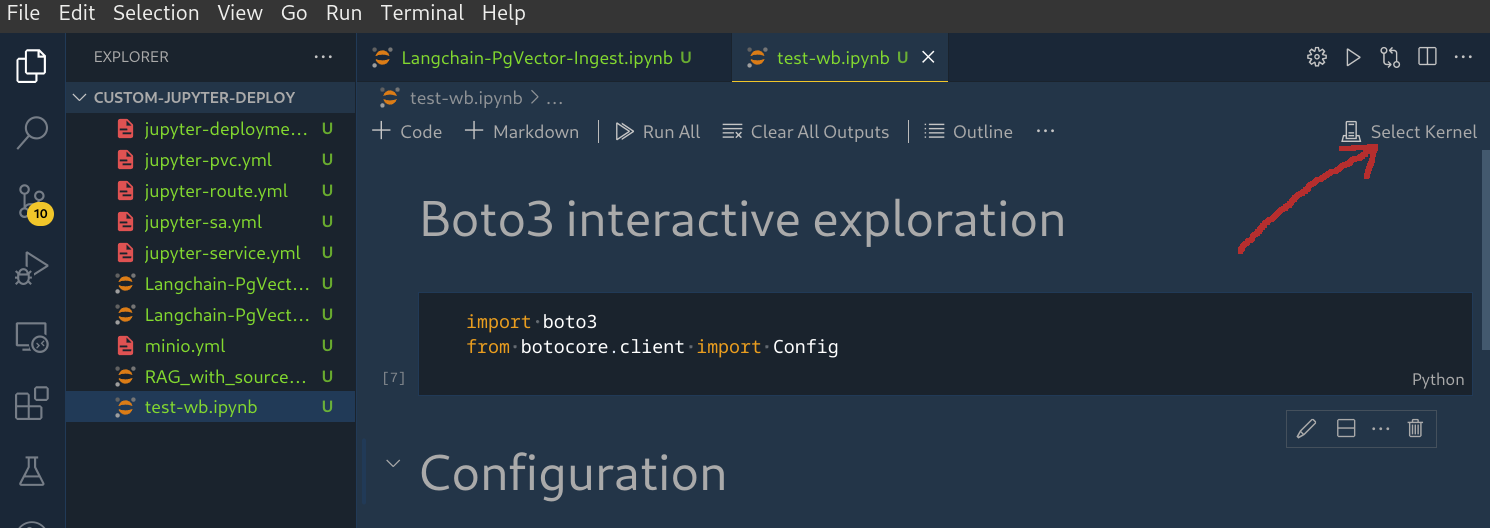The image size is (1490, 528).
Task: Open the Explorer view in activity bar
Action: [32, 67]
